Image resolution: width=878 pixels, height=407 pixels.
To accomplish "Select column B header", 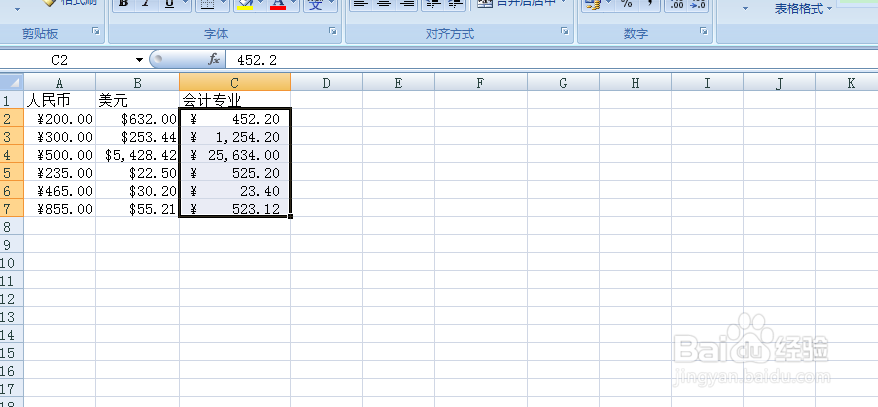I will (138, 83).
